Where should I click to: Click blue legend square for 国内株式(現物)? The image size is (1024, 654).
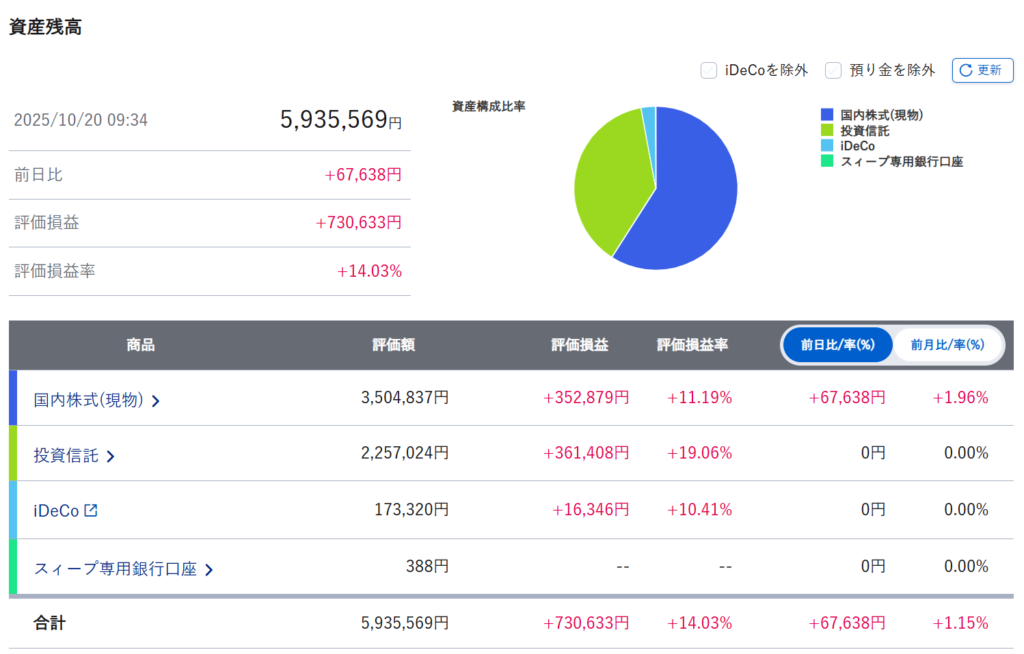tap(826, 115)
